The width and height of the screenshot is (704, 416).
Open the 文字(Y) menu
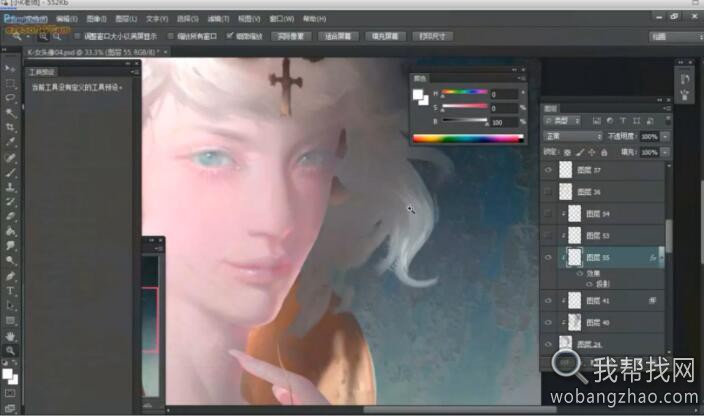point(157,19)
